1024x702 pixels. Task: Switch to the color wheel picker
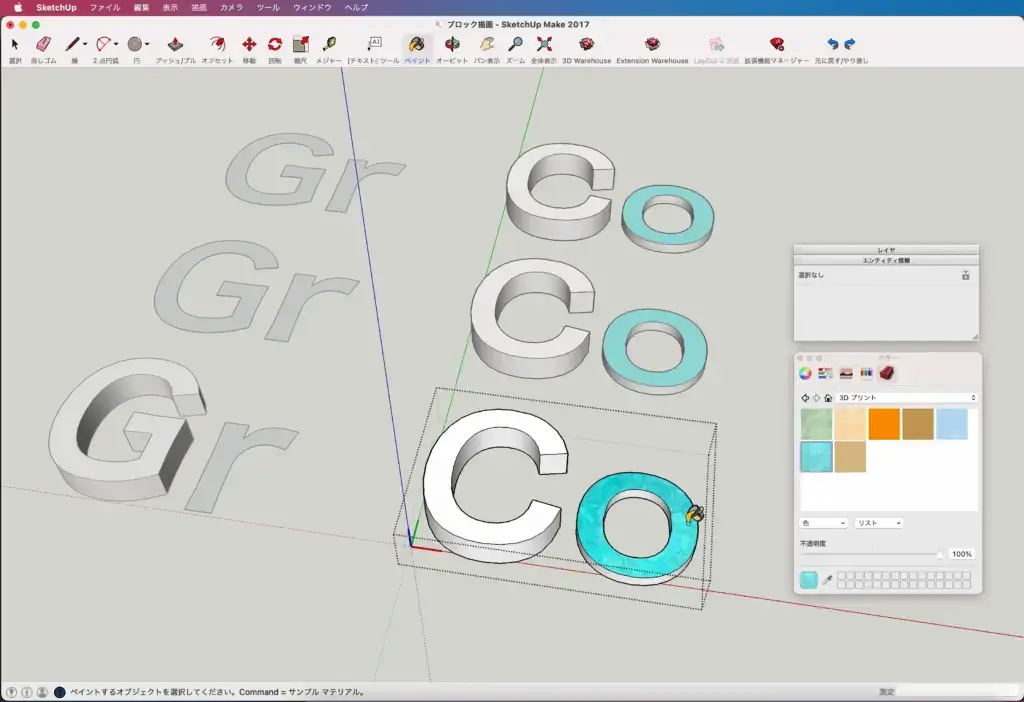(x=805, y=373)
